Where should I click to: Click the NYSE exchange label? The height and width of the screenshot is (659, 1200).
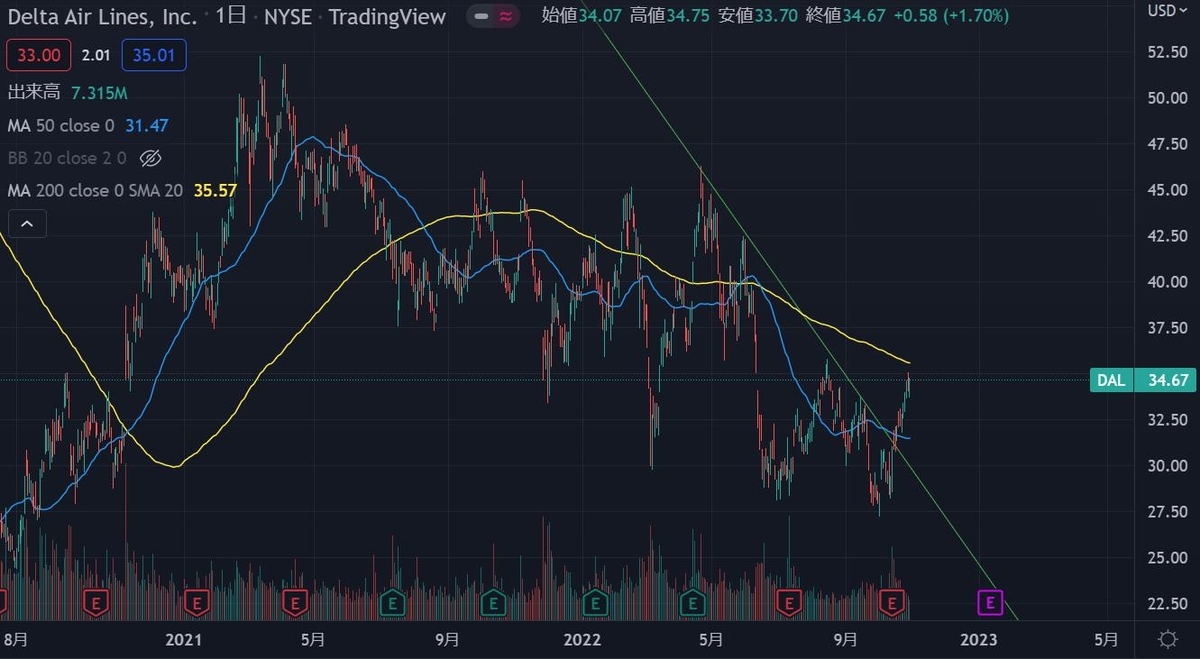pos(287,17)
